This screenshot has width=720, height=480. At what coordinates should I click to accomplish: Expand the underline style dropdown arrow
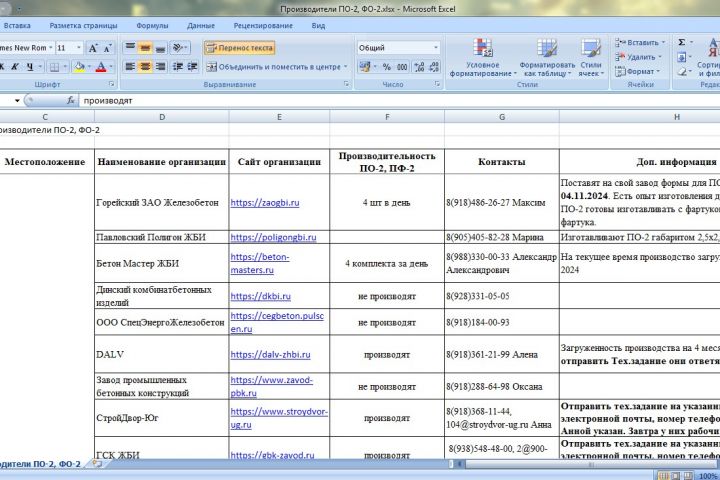coord(40,67)
